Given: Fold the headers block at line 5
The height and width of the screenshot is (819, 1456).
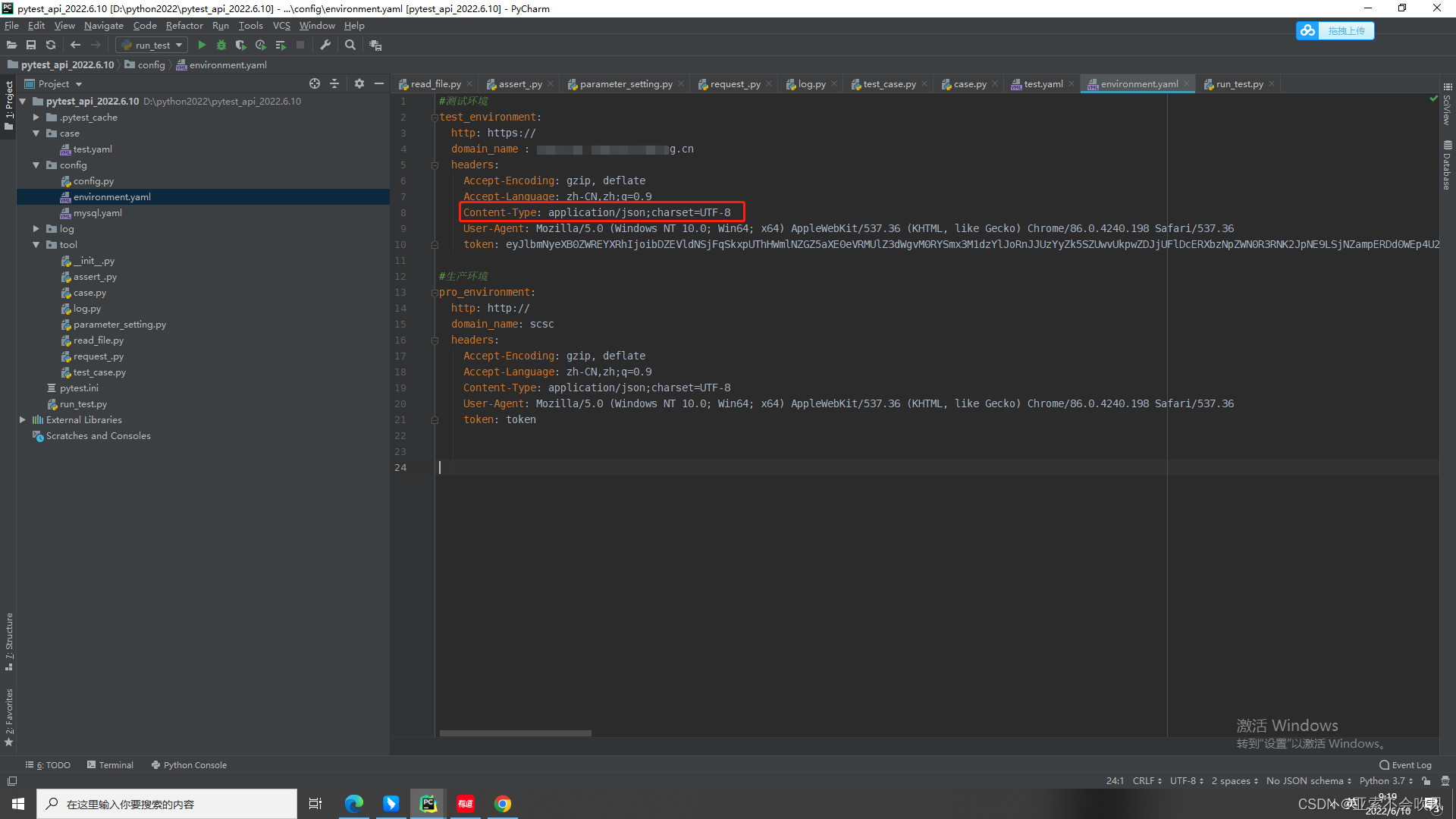Looking at the screenshot, I should [435, 165].
